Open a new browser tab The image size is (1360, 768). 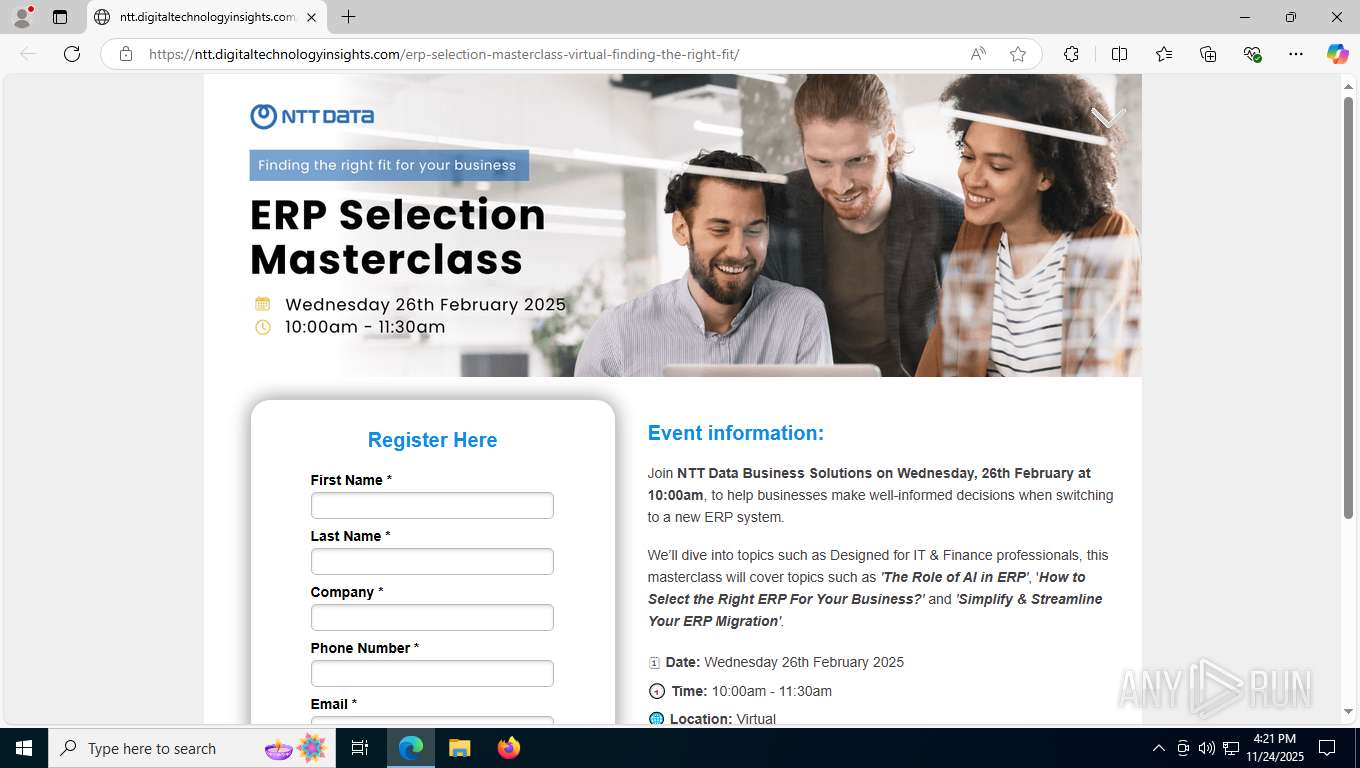pyautogui.click(x=348, y=17)
